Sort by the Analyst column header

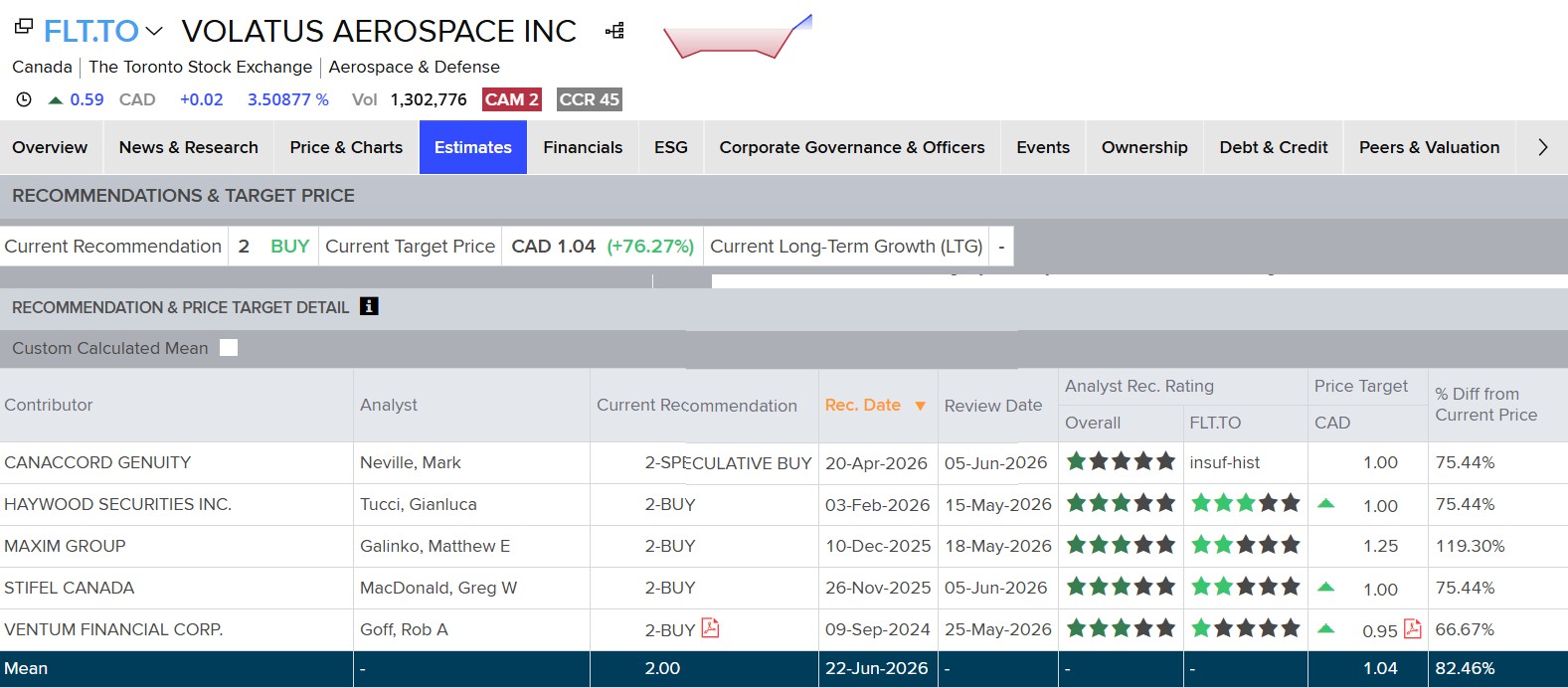pos(389,405)
